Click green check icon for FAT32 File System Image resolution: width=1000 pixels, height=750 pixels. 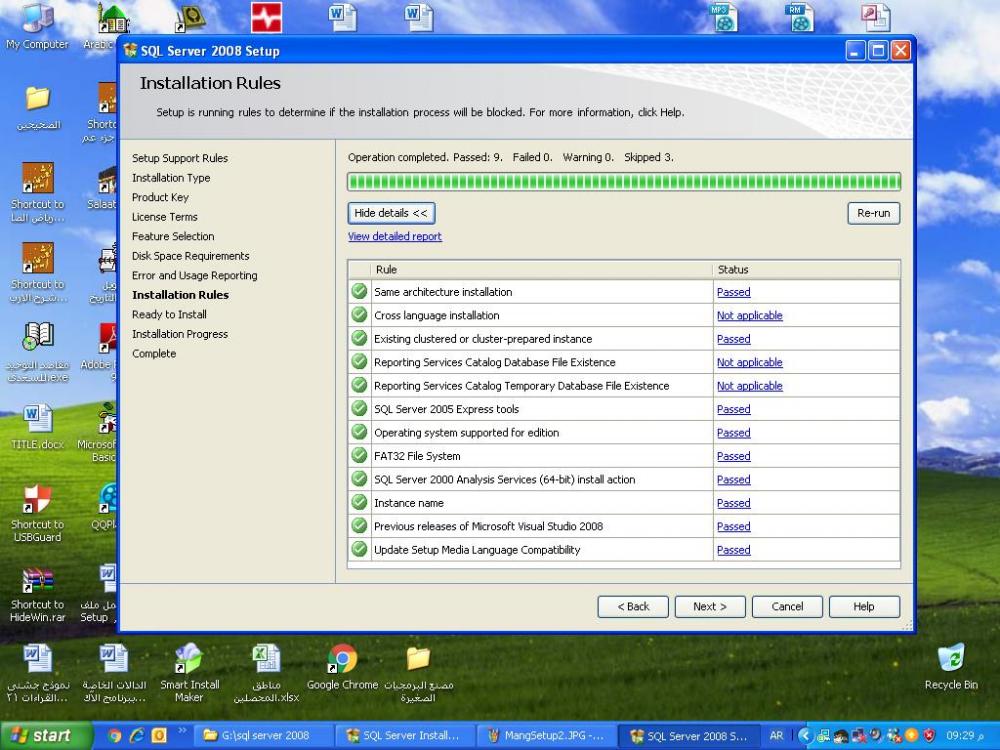(360, 455)
